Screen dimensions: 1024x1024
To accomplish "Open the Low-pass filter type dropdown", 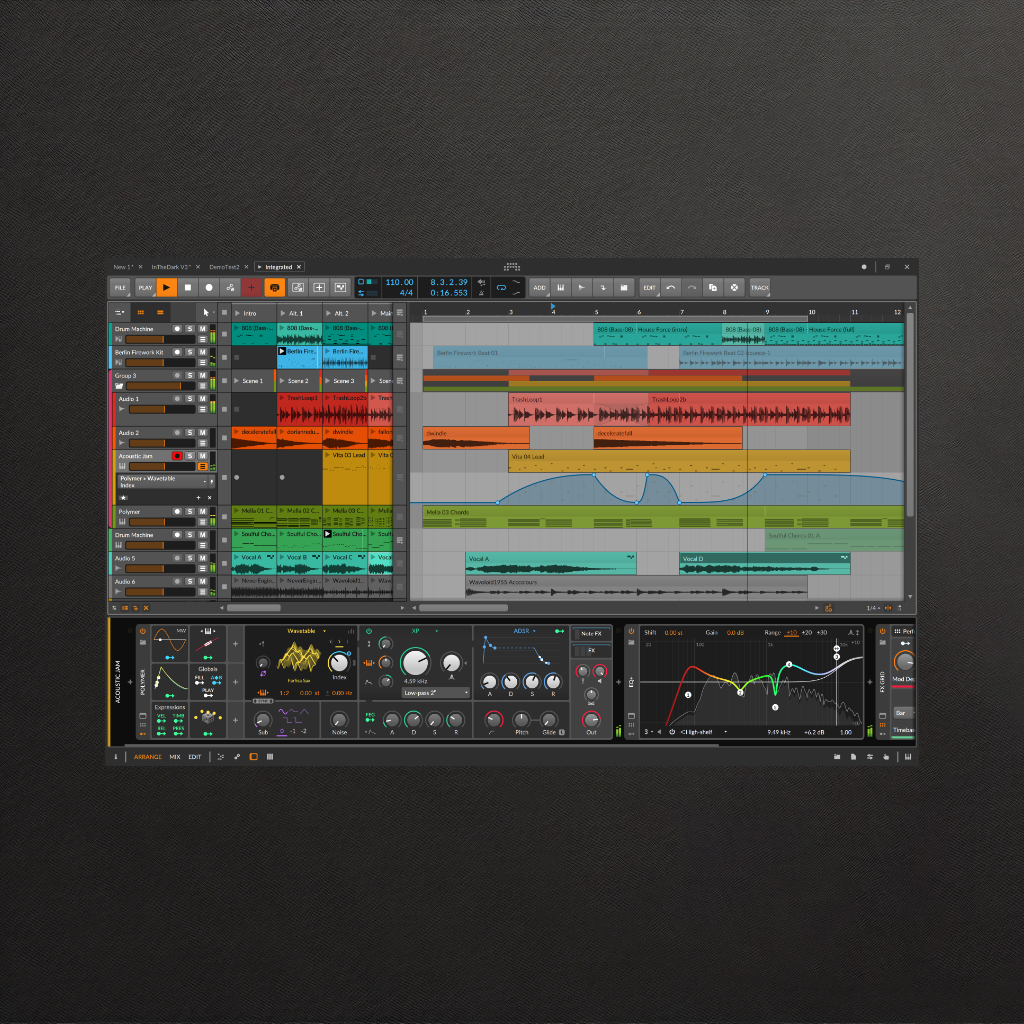I will [436, 692].
